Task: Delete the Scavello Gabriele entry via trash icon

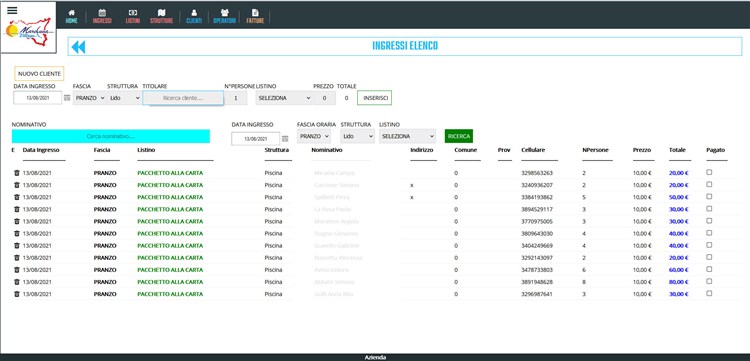Action: tap(17, 245)
